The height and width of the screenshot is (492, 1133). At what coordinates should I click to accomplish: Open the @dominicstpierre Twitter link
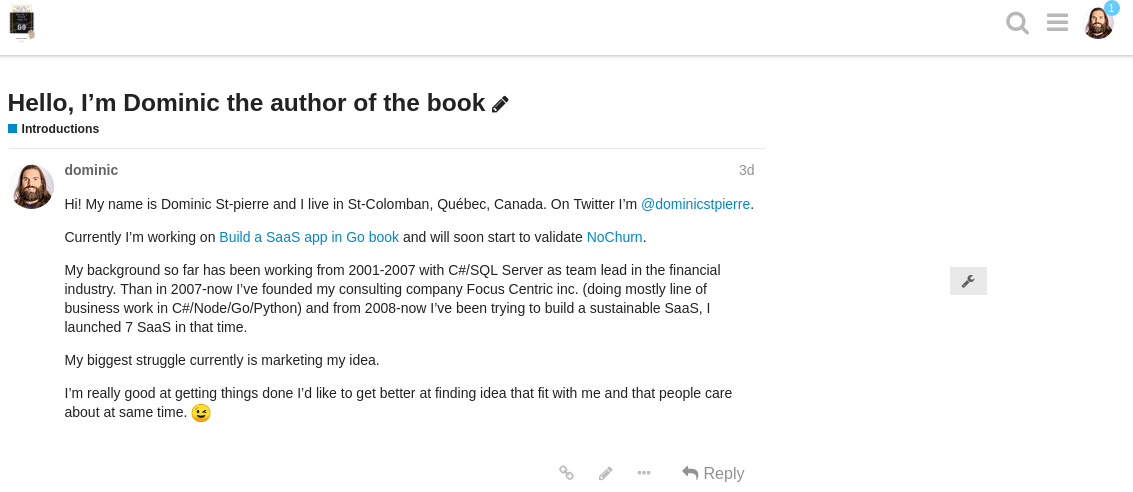point(695,204)
